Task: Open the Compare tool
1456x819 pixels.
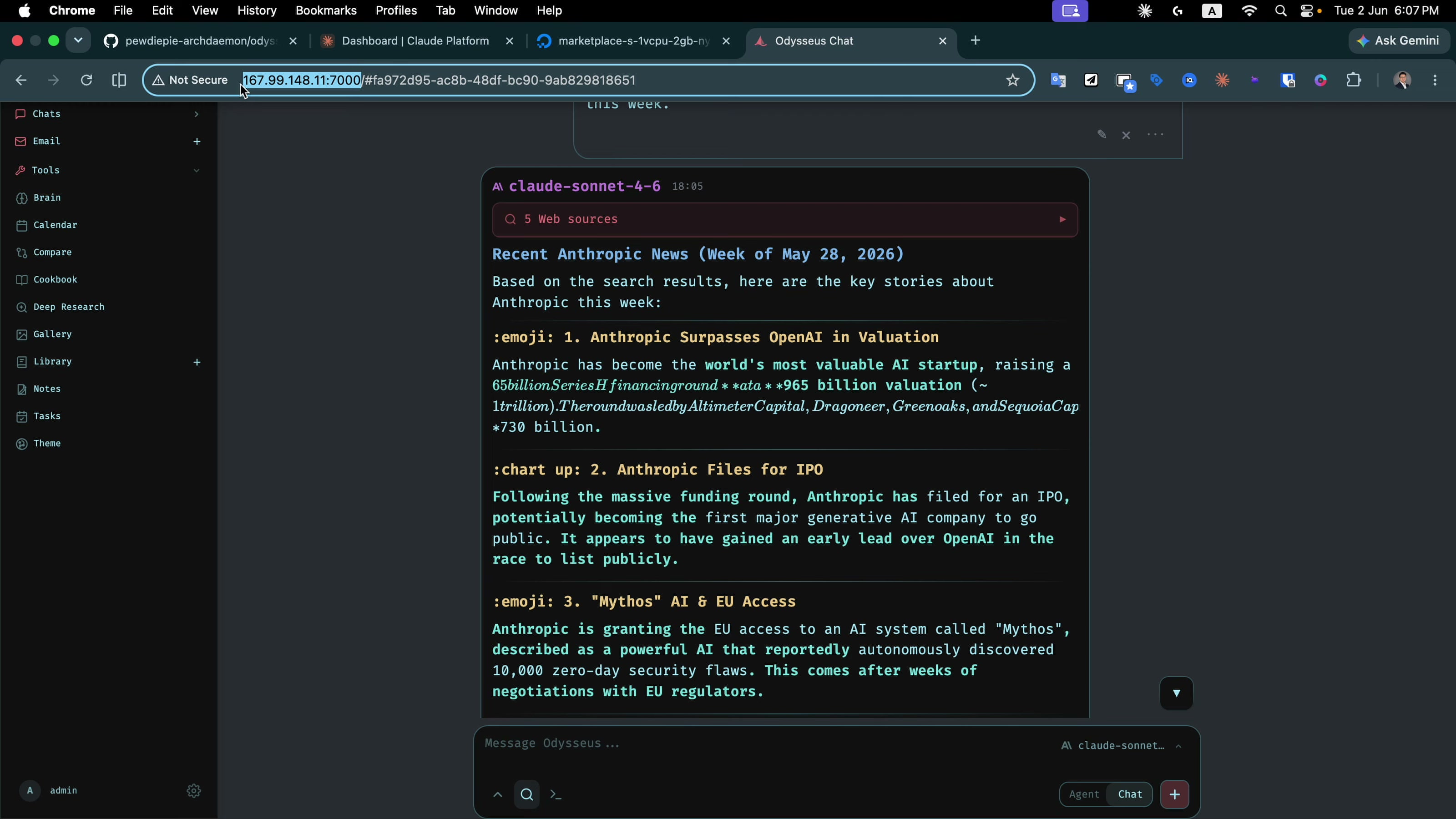Action: click(x=52, y=252)
